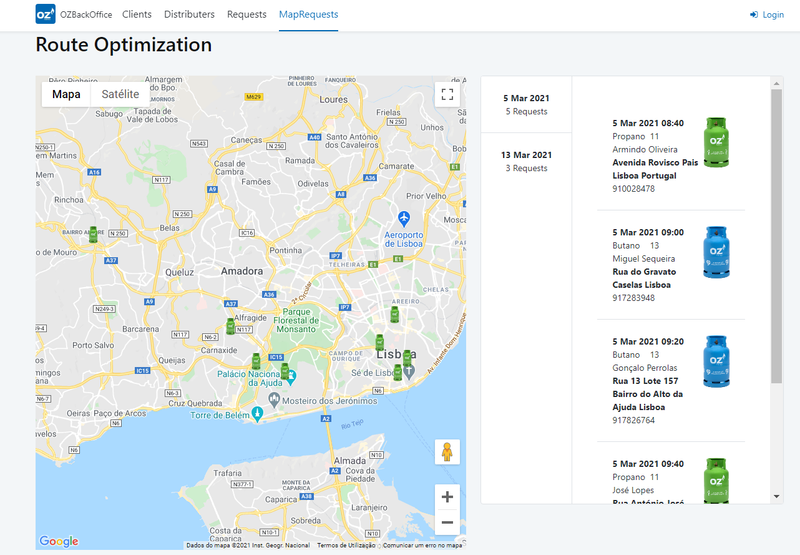Click phone number 917826764
The height and width of the screenshot is (555, 800).
click(x=633, y=420)
